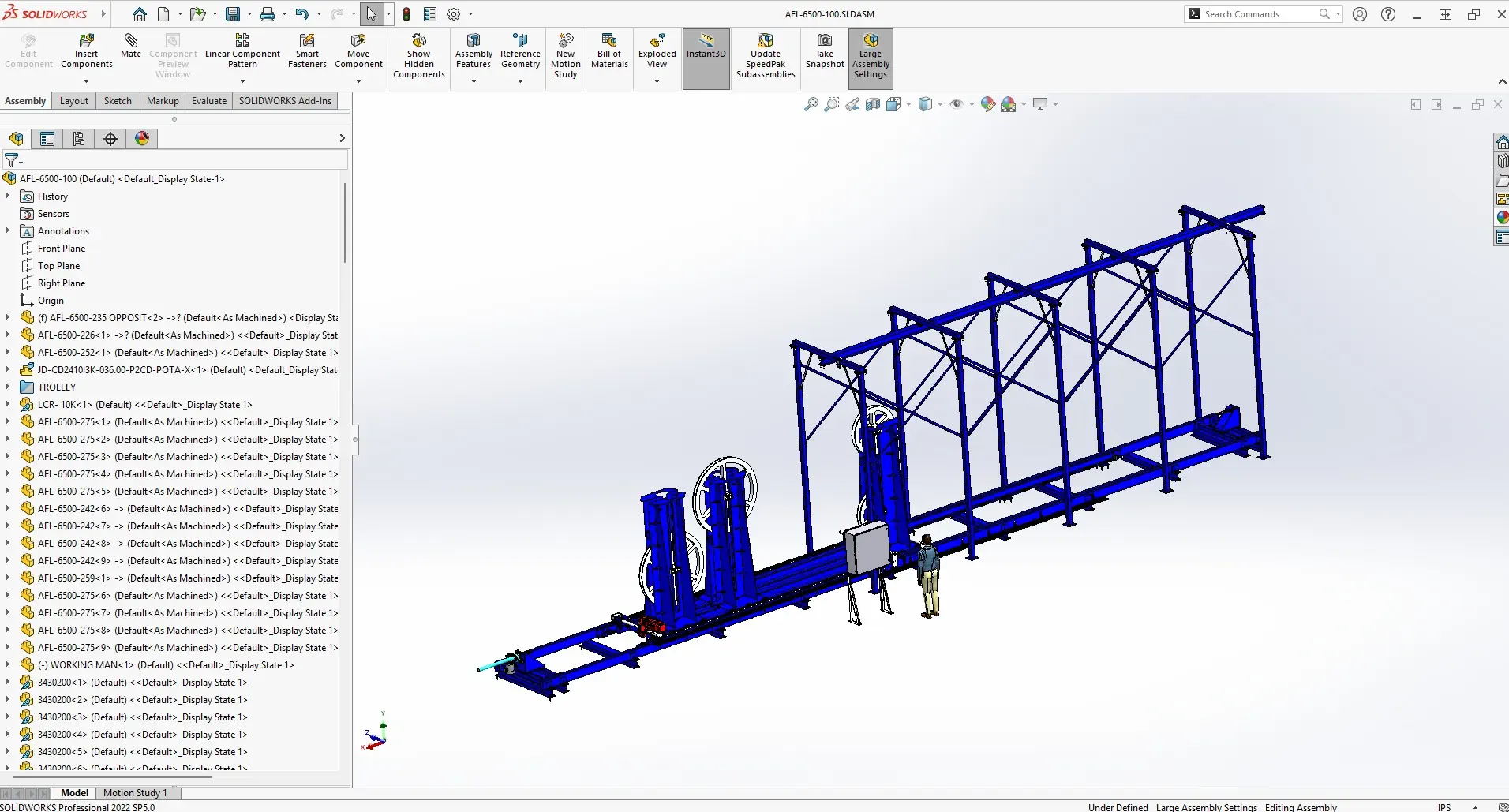
Task: Click Update SpeedPak Subassemblies
Action: coord(765,55)
